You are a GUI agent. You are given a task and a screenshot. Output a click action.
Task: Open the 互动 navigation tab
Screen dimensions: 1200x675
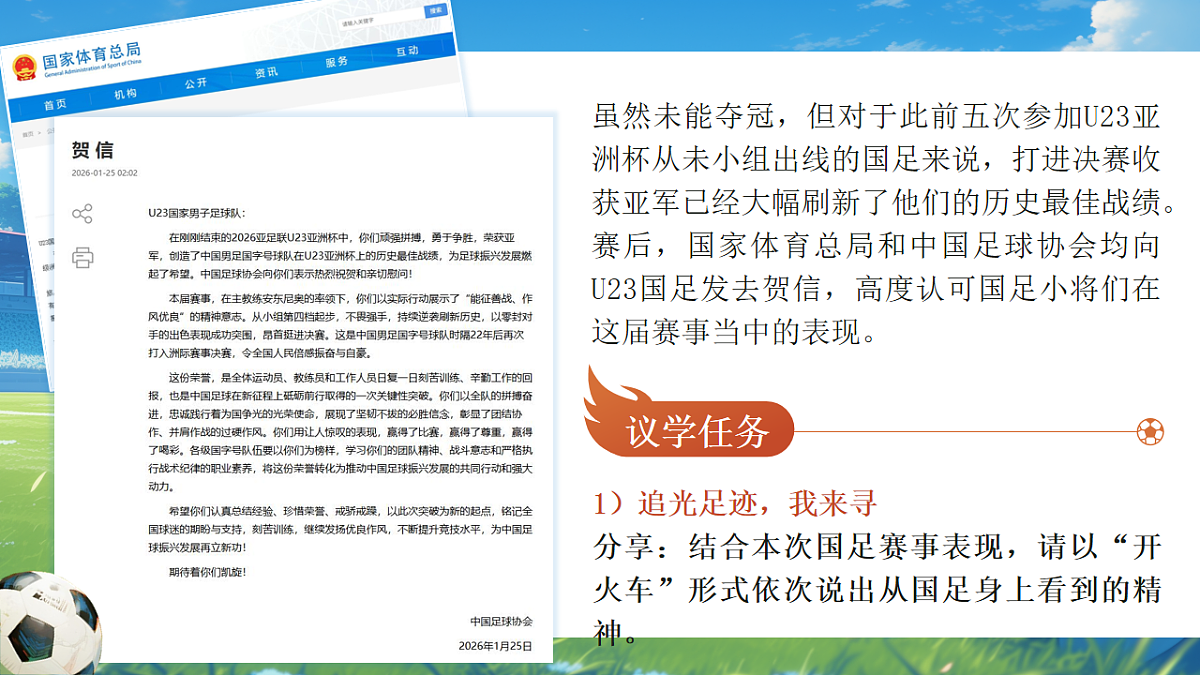[407, 51]
